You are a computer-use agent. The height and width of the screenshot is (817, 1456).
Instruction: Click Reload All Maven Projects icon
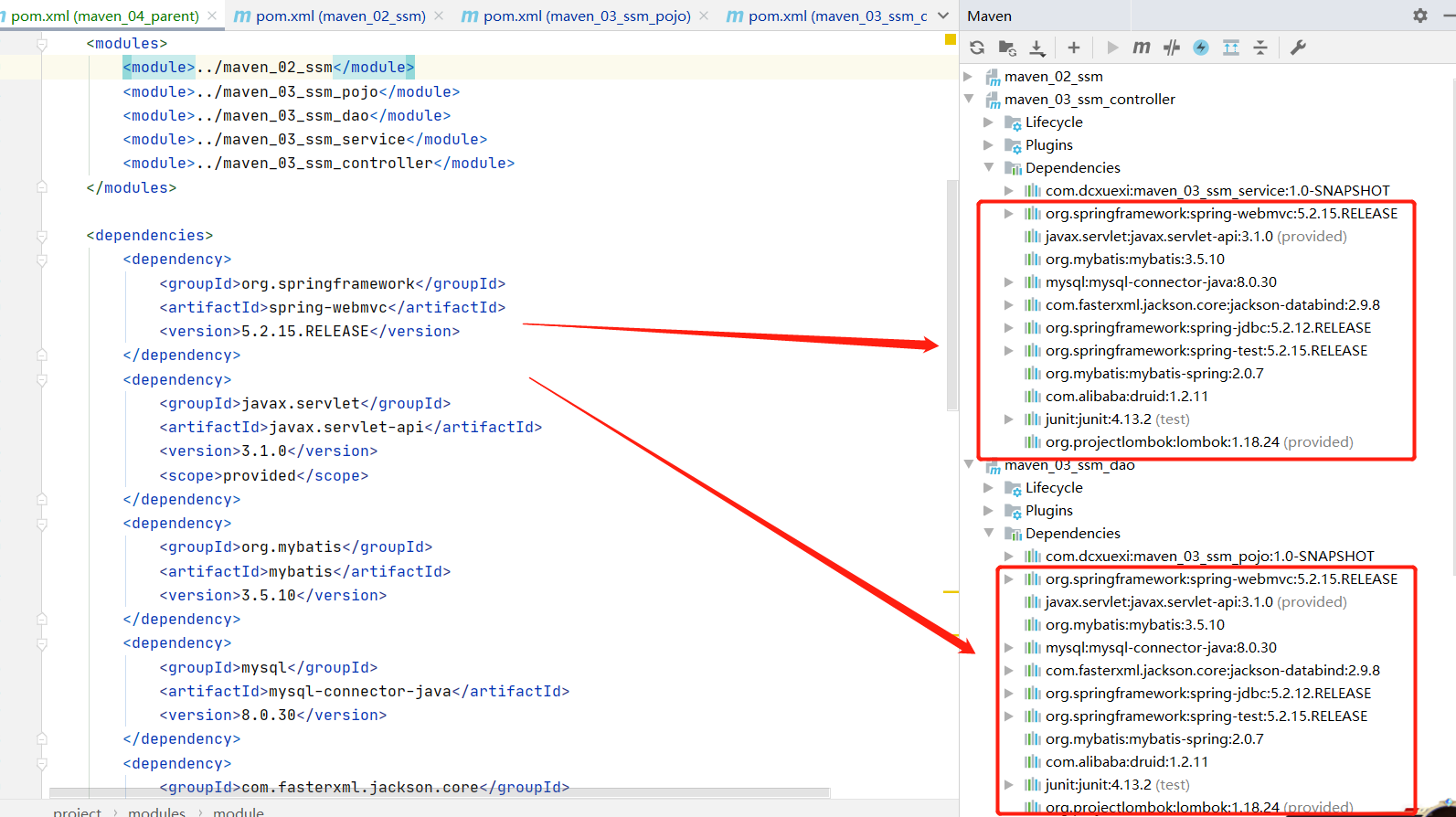[x=977, y=48]
